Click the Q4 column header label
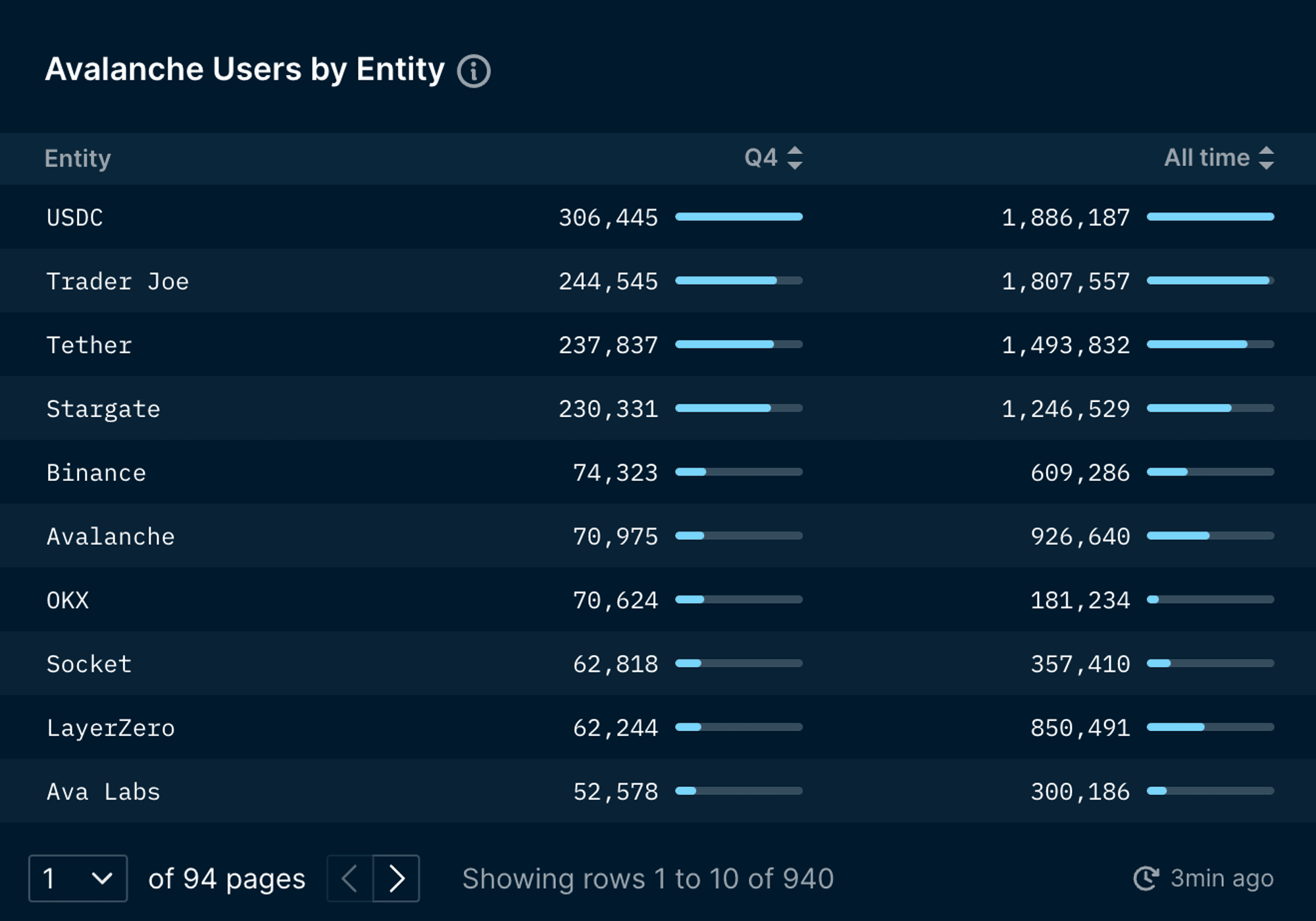 pos(761,158)
